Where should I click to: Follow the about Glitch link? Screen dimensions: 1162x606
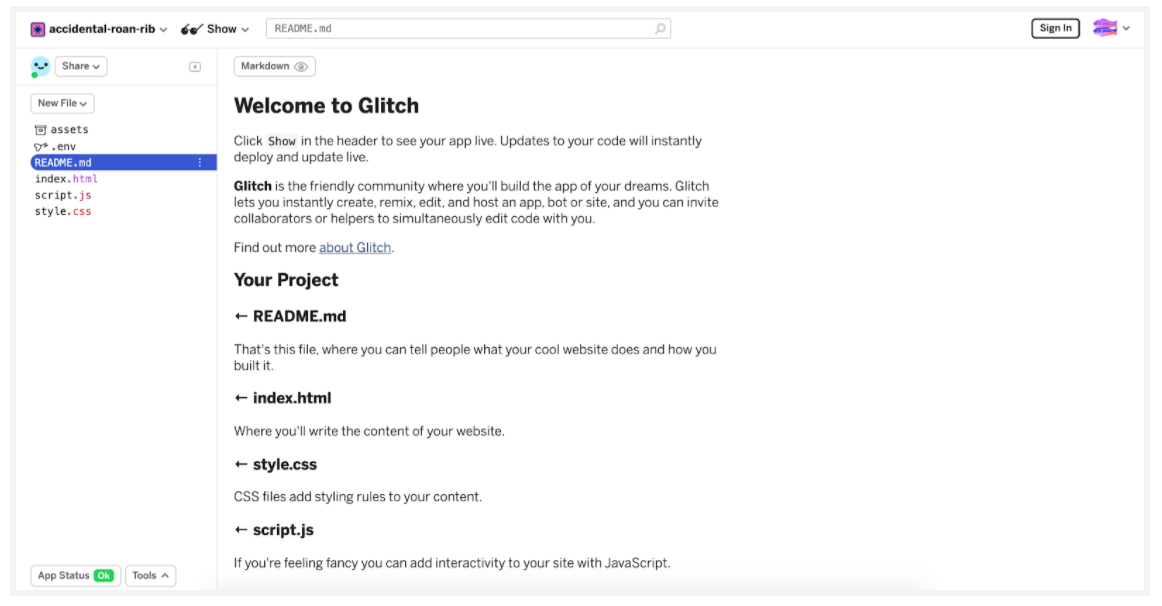click(355, 247)
